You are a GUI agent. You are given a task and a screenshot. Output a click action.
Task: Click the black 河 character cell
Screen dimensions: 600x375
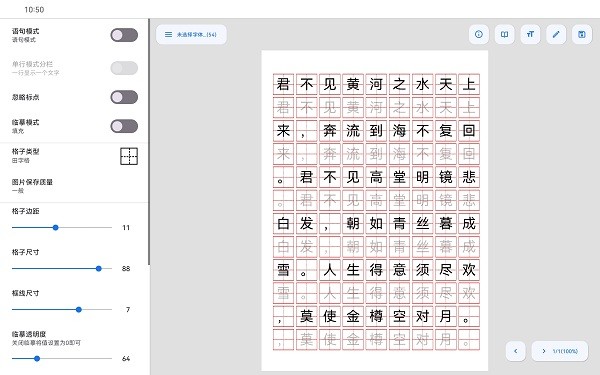pos(376,84)
